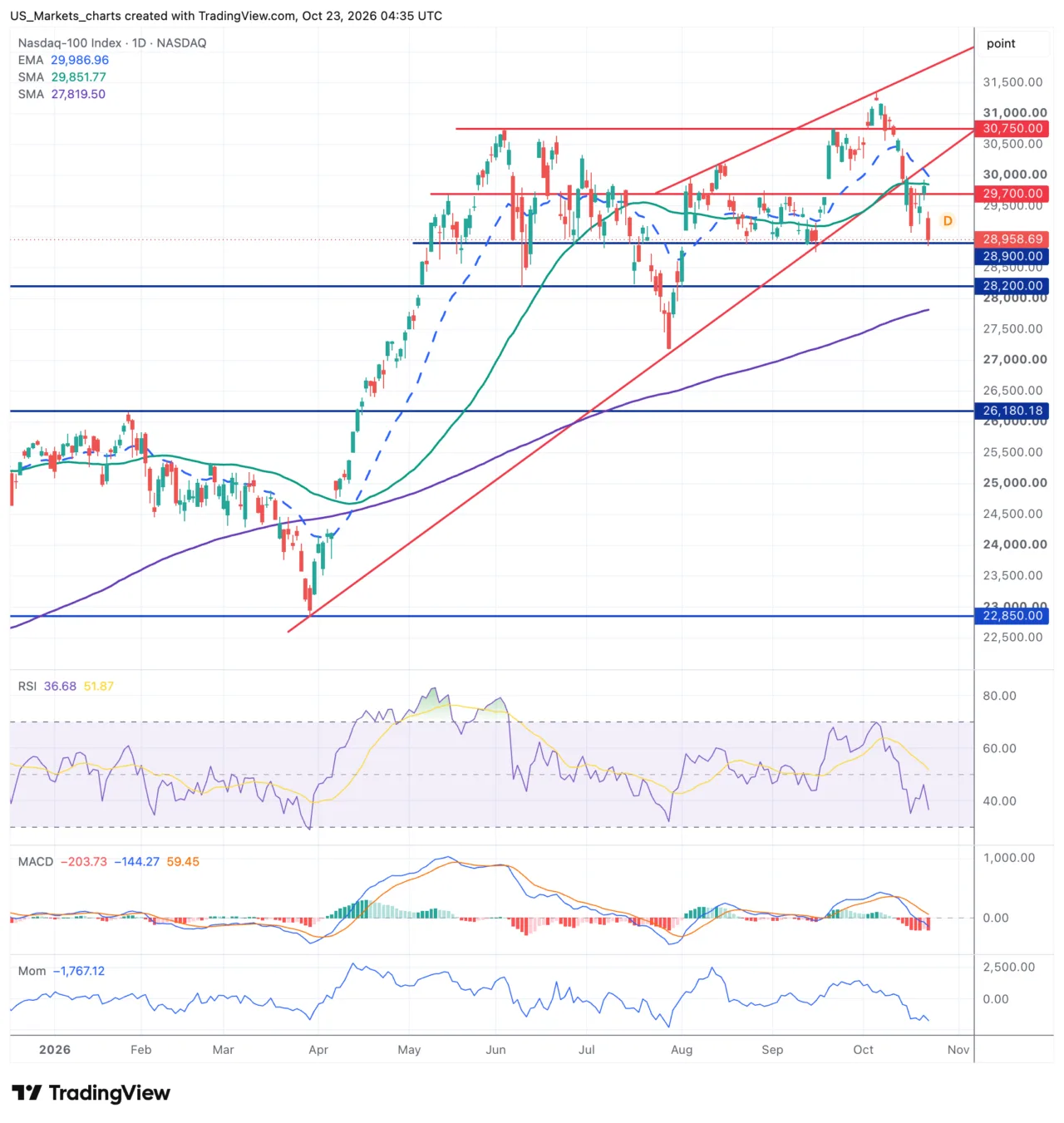Click MACD value −203.73
This screenshot has width=1064, height=1123.
(84, 862)
